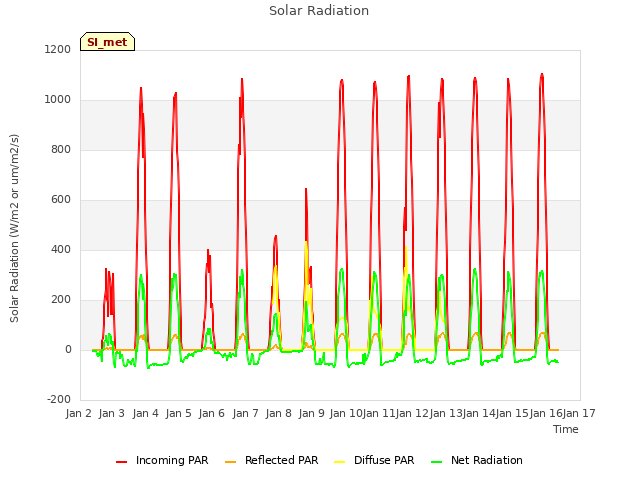Click the orange Reflected PAR legend swatch
This screenshot has height=480, width=640.
[230, 462]
